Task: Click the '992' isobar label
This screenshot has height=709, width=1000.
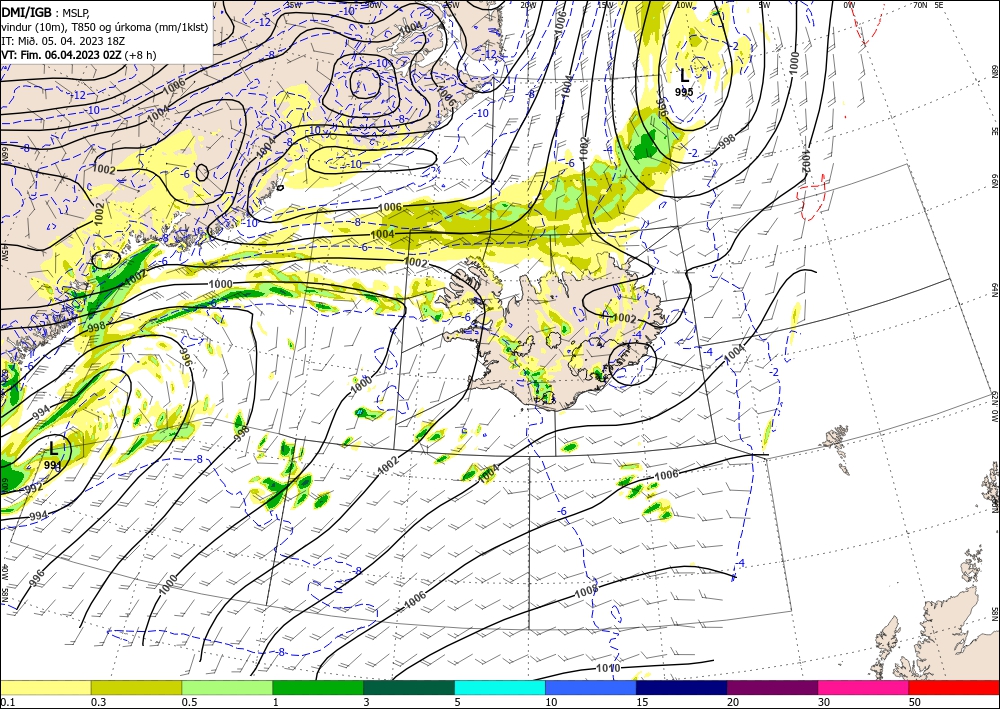Action: pyautogui.click(x=34, y=489)
